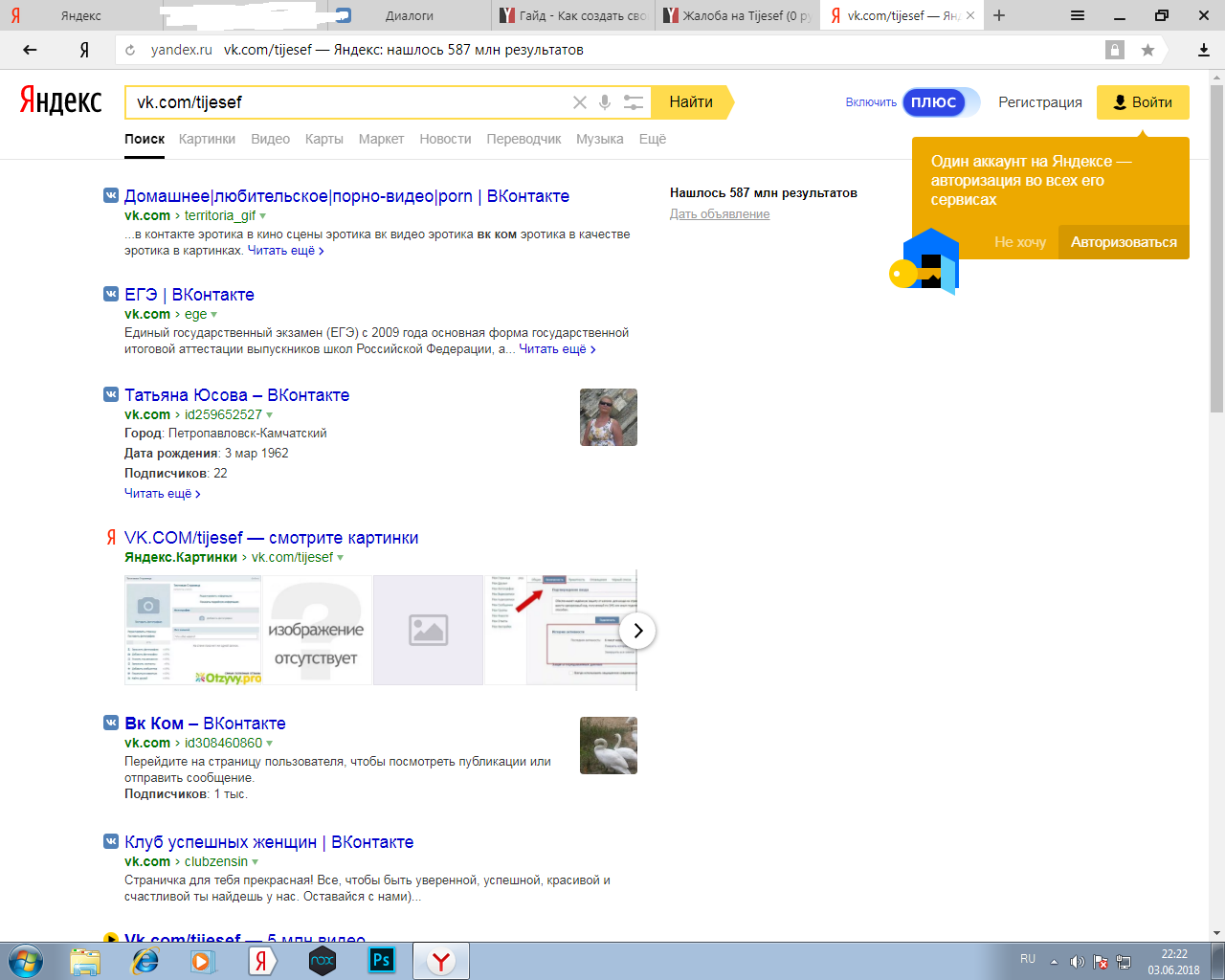Open the 'изображение отсутствует' image thumbnail
The width and height of the screenshot is (1225, 980).
click(x=317, y=630)
